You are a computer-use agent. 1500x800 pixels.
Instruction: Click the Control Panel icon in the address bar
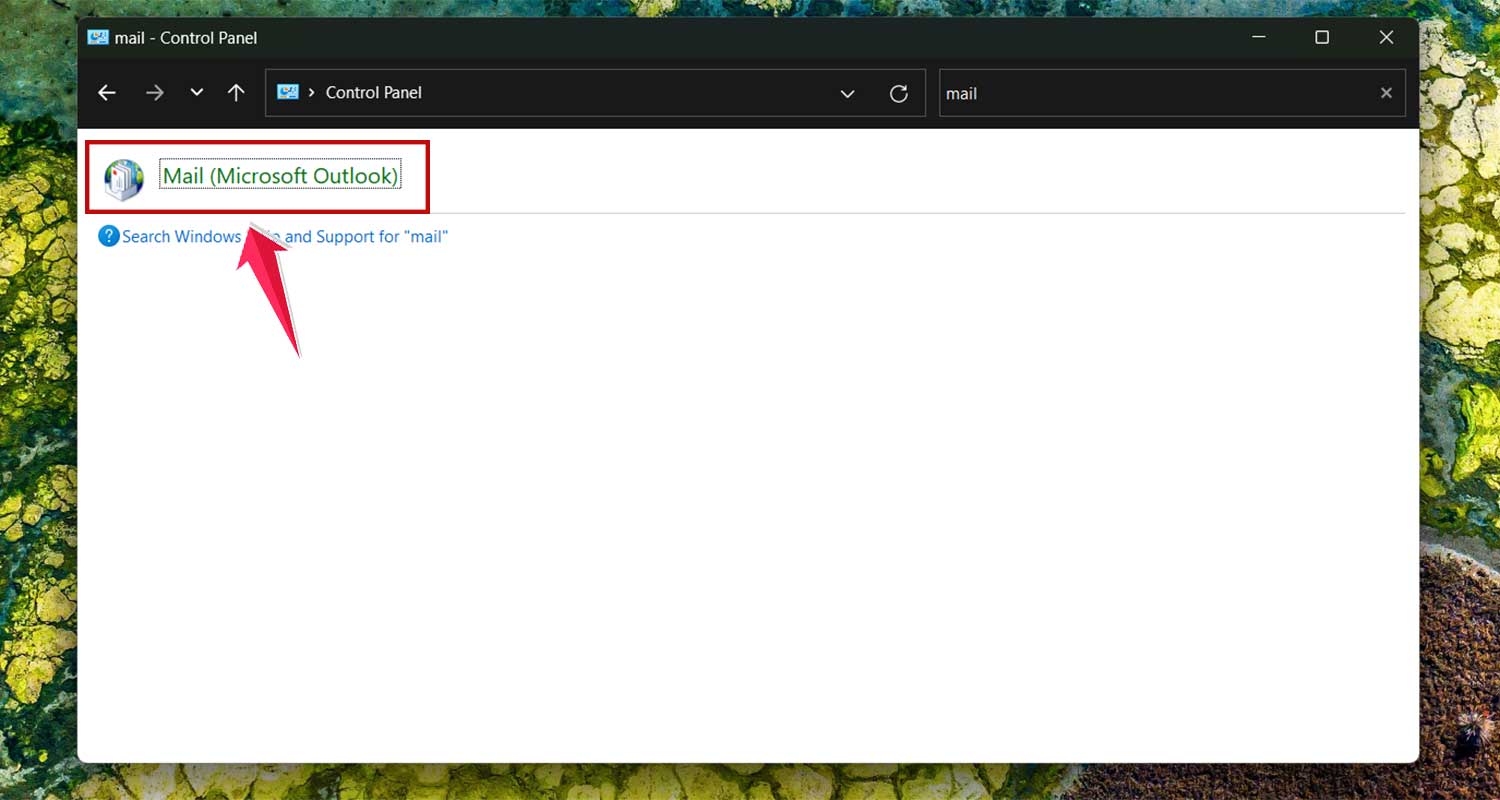click(288, 92)
